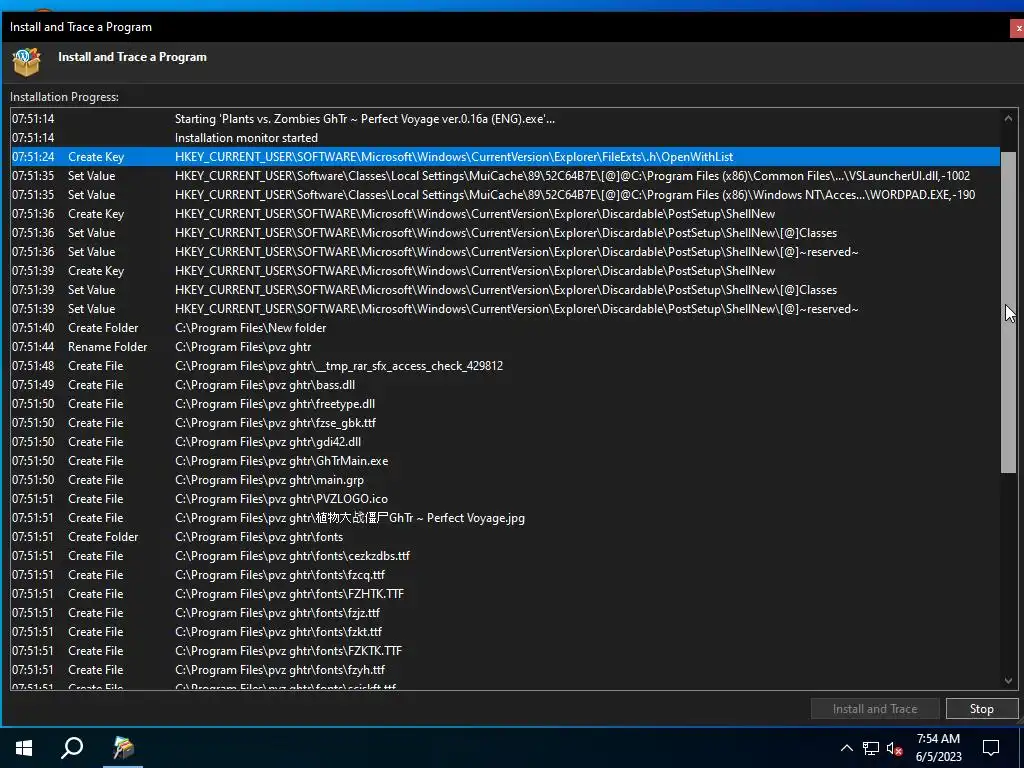The height and width of the screenshot is (768, 1024).
Task: Select the 'Perfect Voyage.jpg' Create File row
Action: [x=505, y=517]
